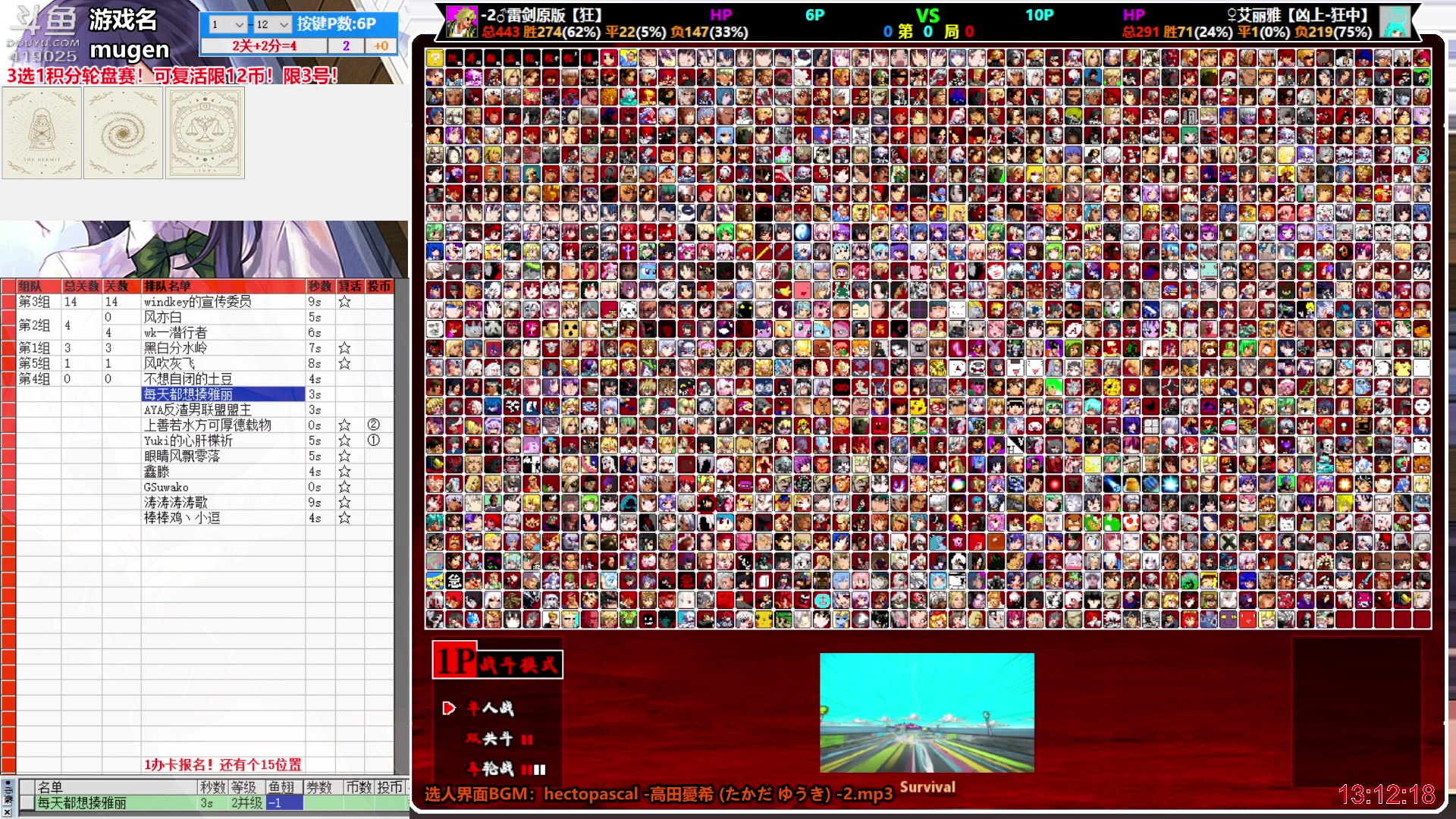Click the 第2组 team cell
The image size is (1456, 819).
38,325
